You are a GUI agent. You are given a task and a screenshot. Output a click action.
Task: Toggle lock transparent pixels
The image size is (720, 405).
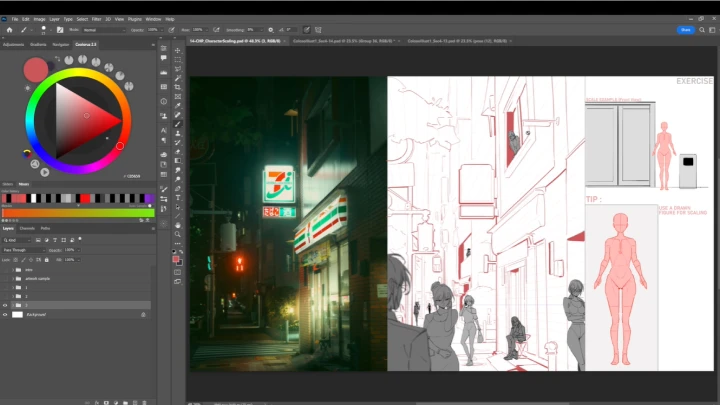click(x=16, y=260)
